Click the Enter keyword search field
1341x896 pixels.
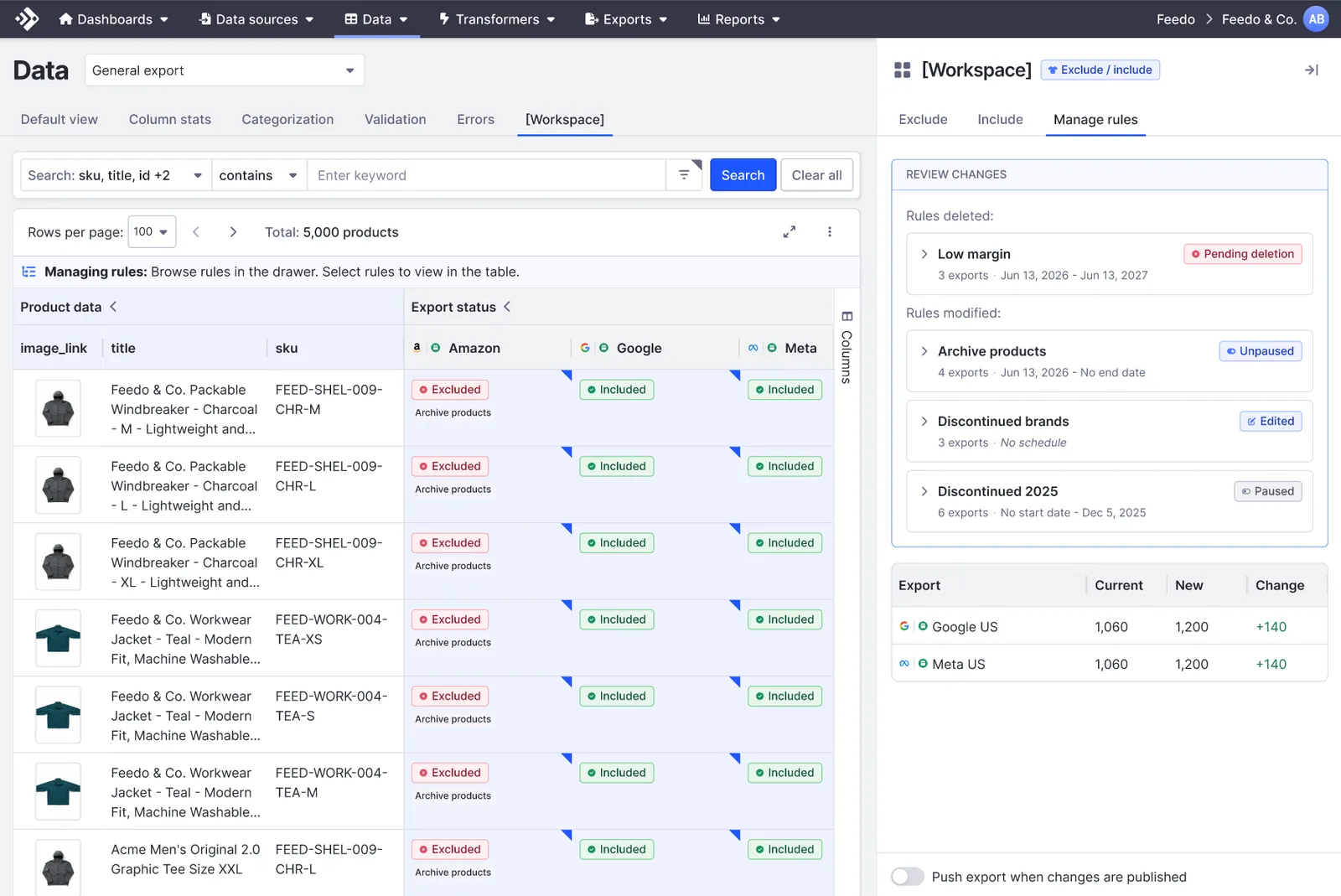pos(486,175)
